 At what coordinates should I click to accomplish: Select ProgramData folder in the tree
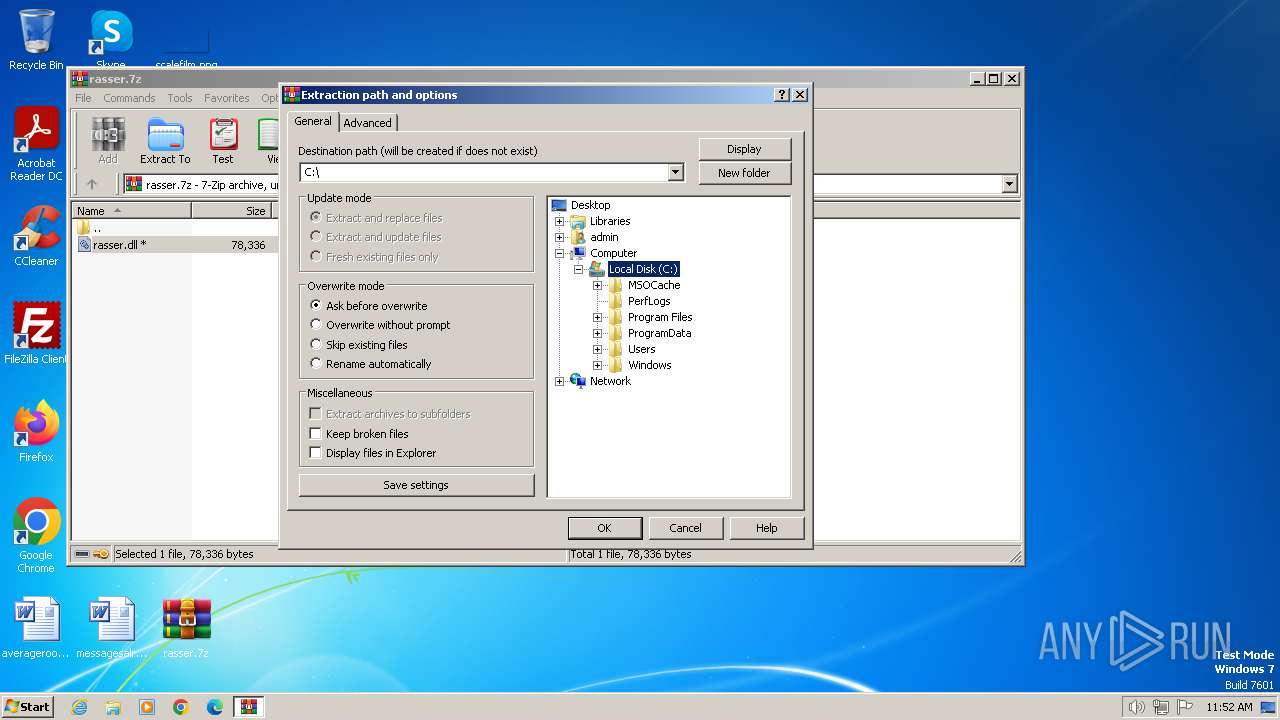coord(659,333)
